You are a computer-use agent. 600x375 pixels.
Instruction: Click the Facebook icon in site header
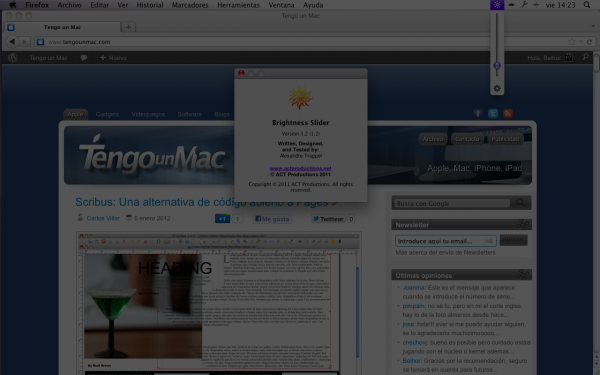478,114
